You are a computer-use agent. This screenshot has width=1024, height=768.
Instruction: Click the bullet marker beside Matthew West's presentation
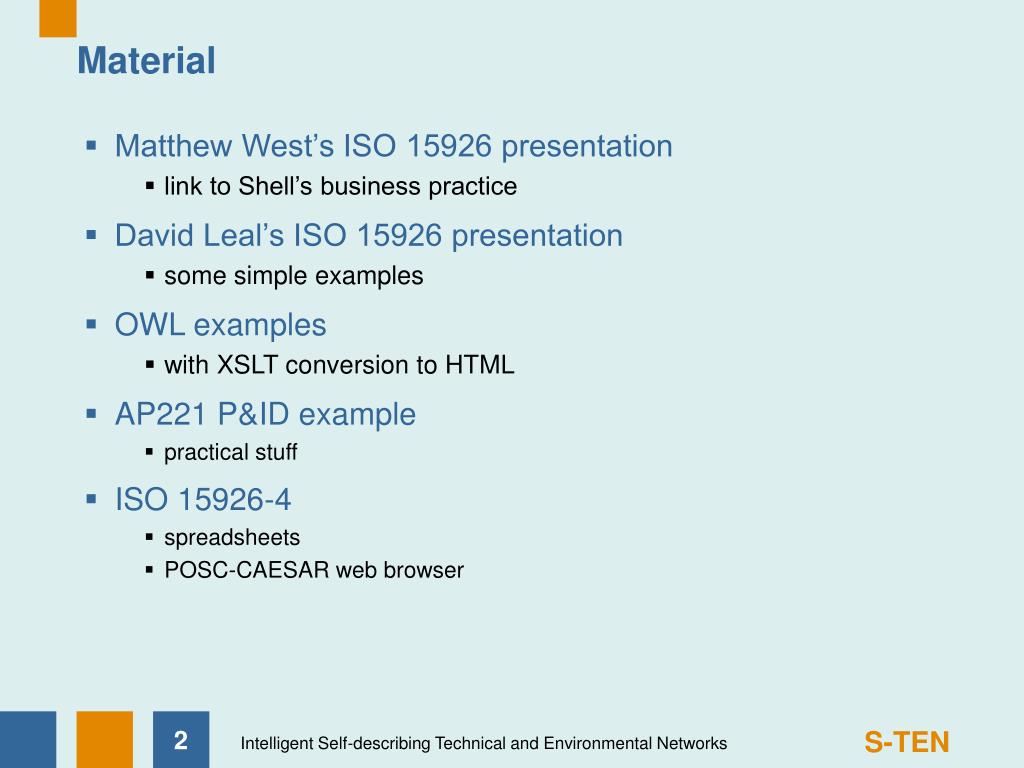click(91, 145)
